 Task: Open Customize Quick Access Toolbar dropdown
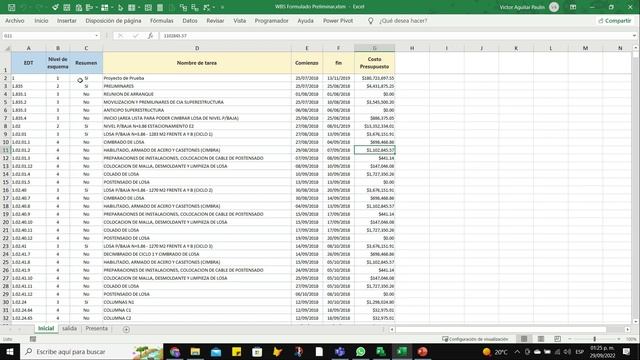tap(222, 7)
